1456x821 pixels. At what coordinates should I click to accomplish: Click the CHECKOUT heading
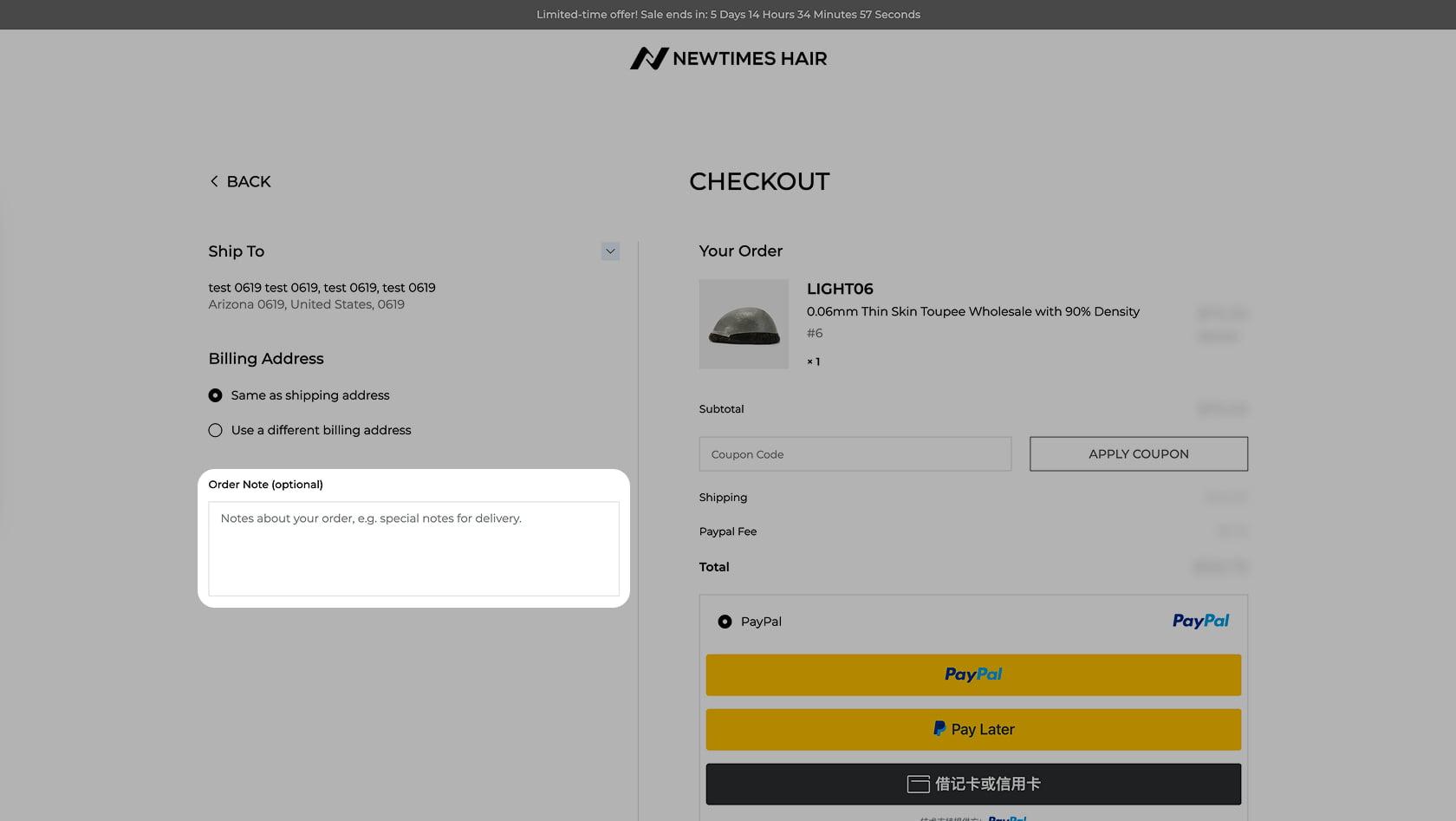point(759,181)
